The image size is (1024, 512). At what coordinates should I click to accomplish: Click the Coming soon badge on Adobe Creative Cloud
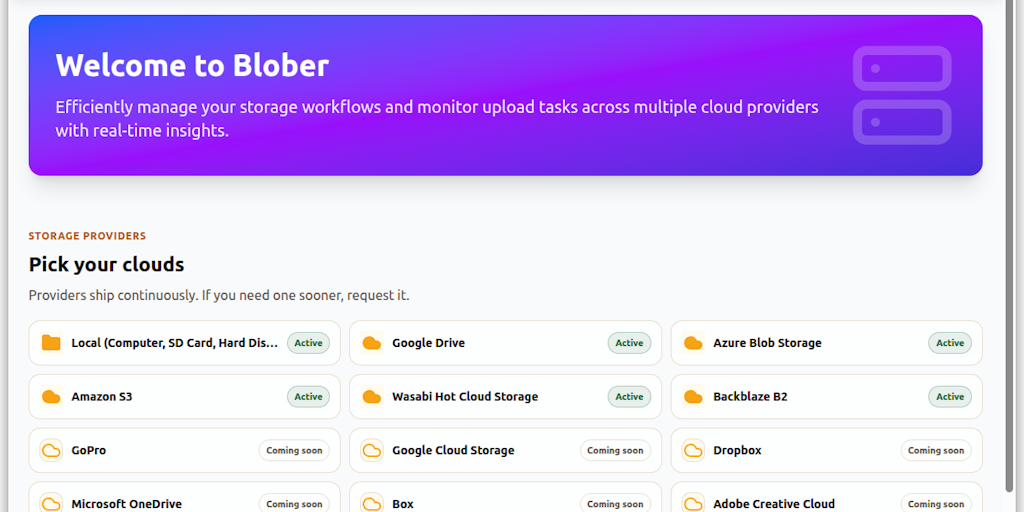[936, 504]
